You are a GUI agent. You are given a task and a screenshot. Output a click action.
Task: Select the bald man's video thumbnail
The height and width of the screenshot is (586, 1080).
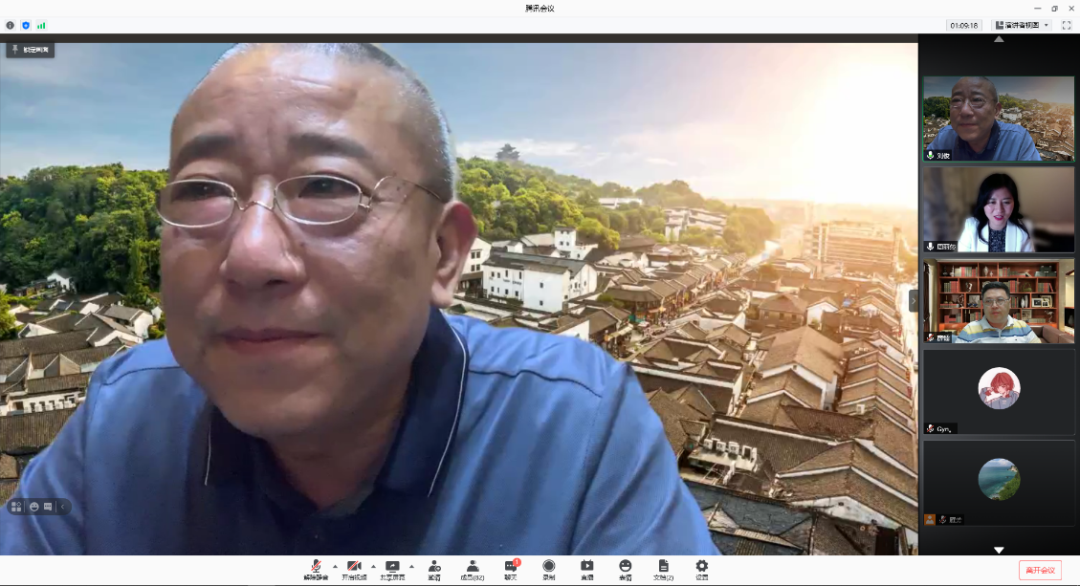(998, 118)
